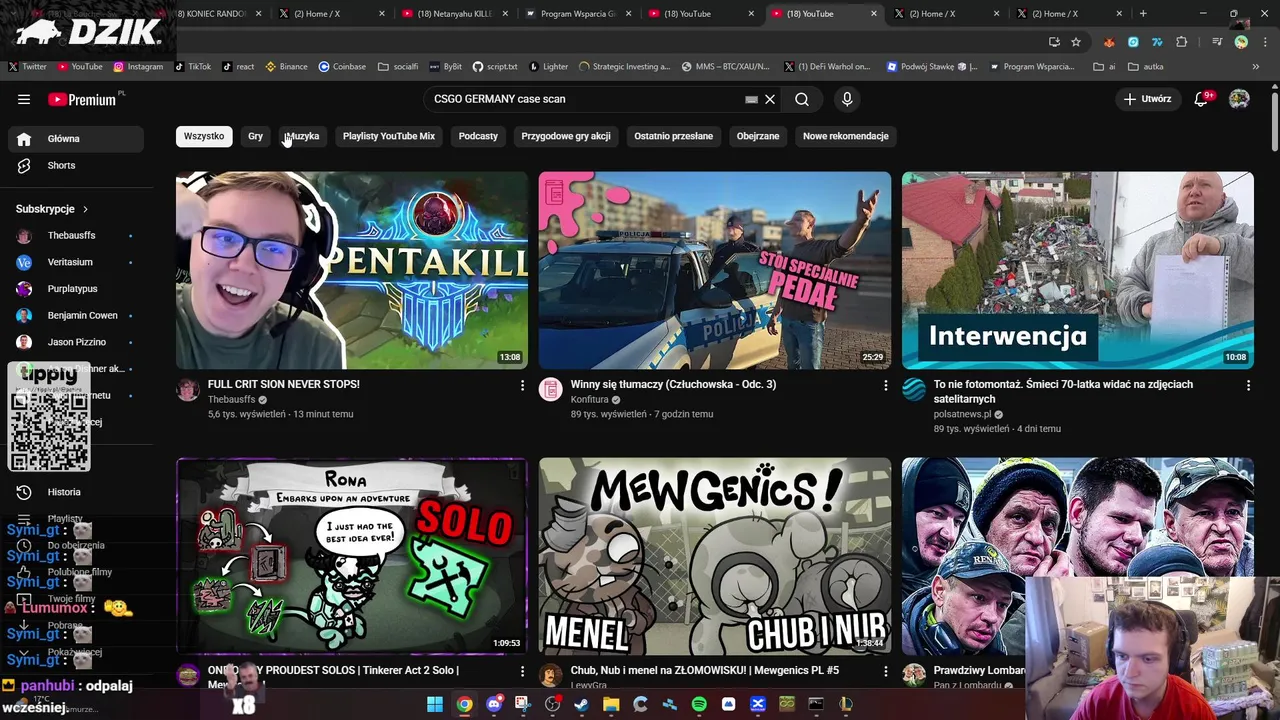Open the account avatar menu
1280x720 pixels.
pyautogui.click(x=1239, y=99)
